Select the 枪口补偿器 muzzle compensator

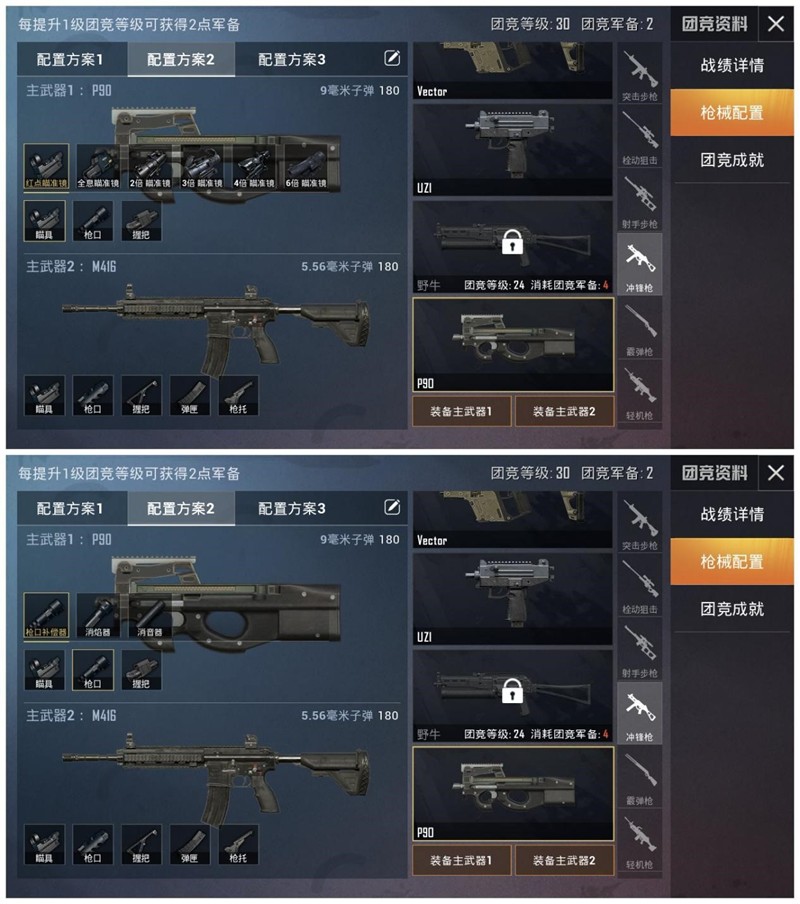46,616
